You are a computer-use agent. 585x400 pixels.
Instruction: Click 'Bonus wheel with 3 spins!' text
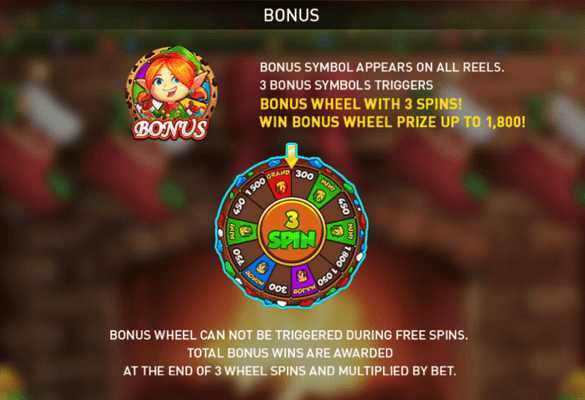(x=361, y=104)
